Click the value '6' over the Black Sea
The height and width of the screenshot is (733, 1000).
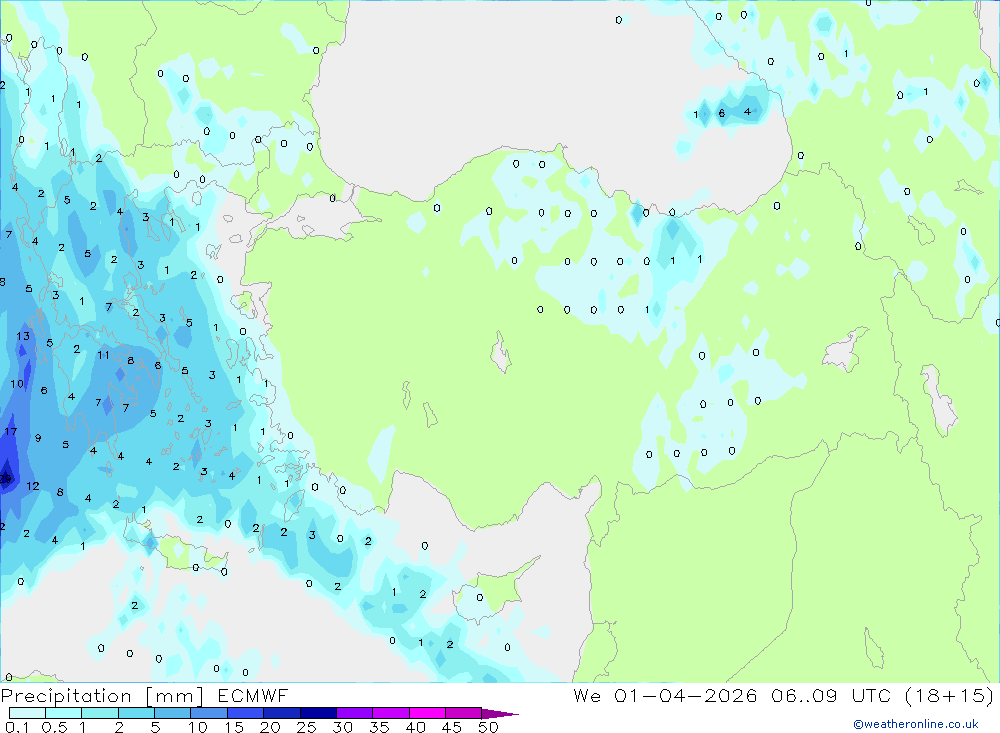pyautogui.click(x=721, y=114)
